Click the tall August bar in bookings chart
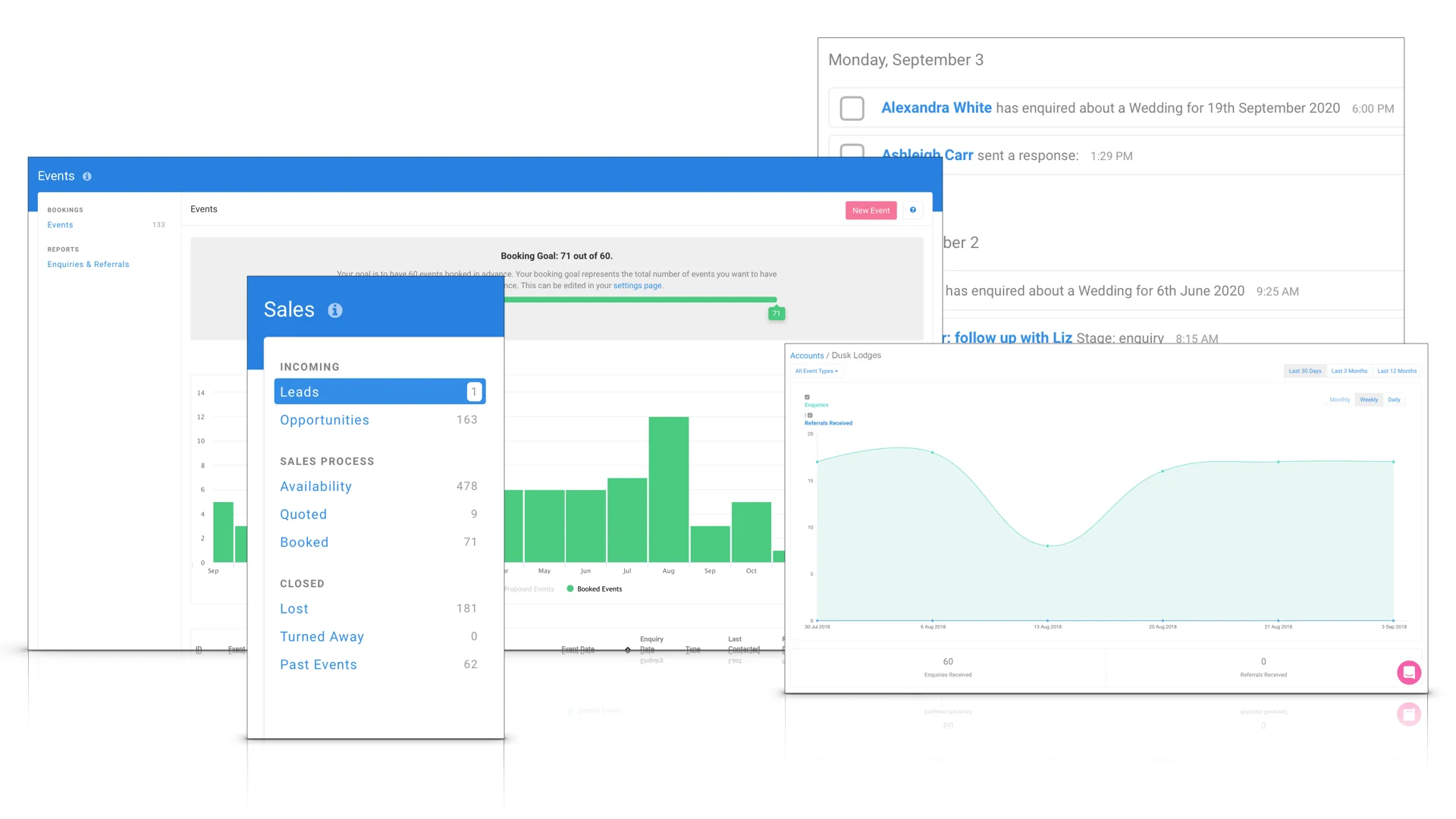 [x=669, y=489]
